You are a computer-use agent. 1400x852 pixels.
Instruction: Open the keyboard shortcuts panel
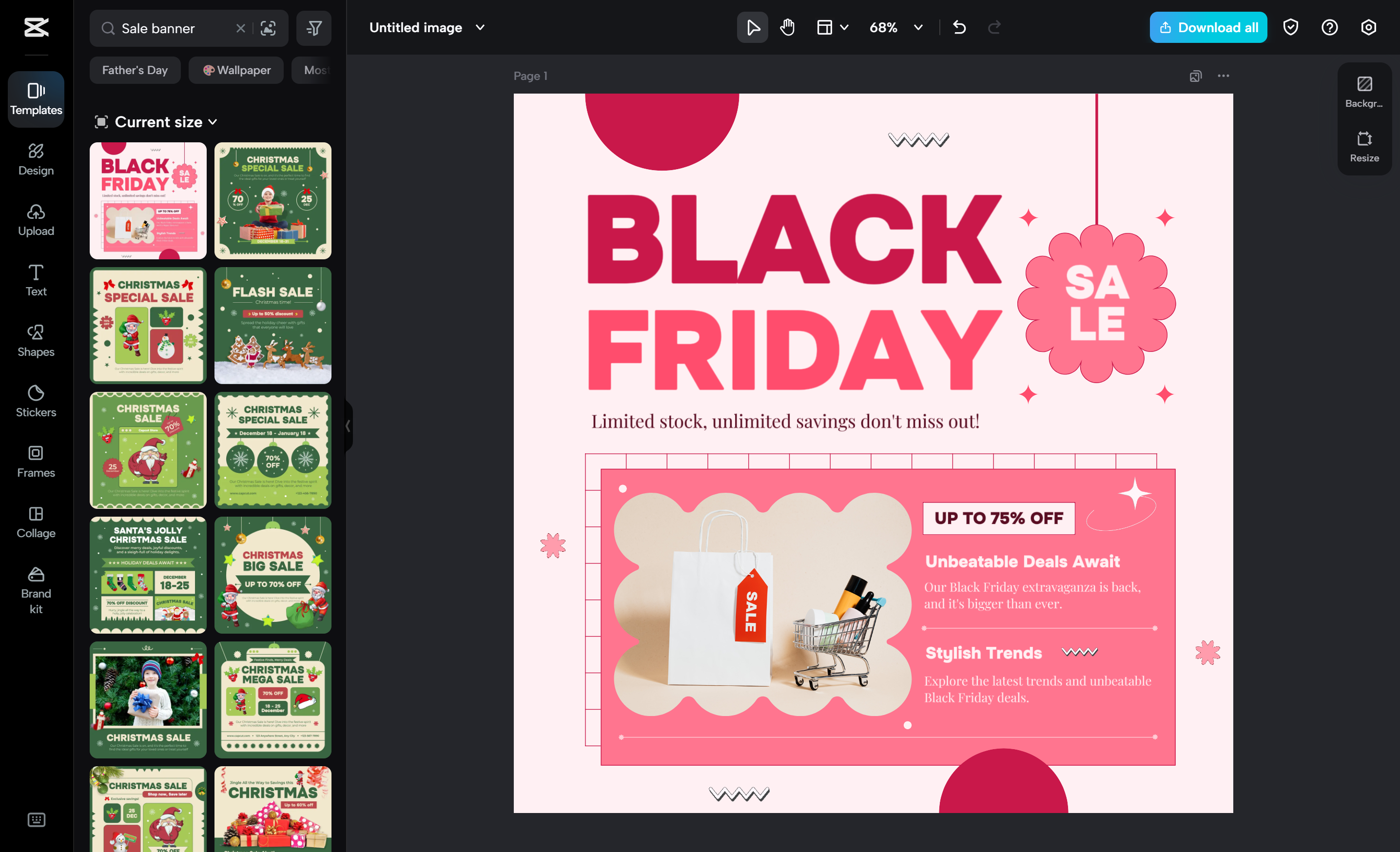(36, 820)
